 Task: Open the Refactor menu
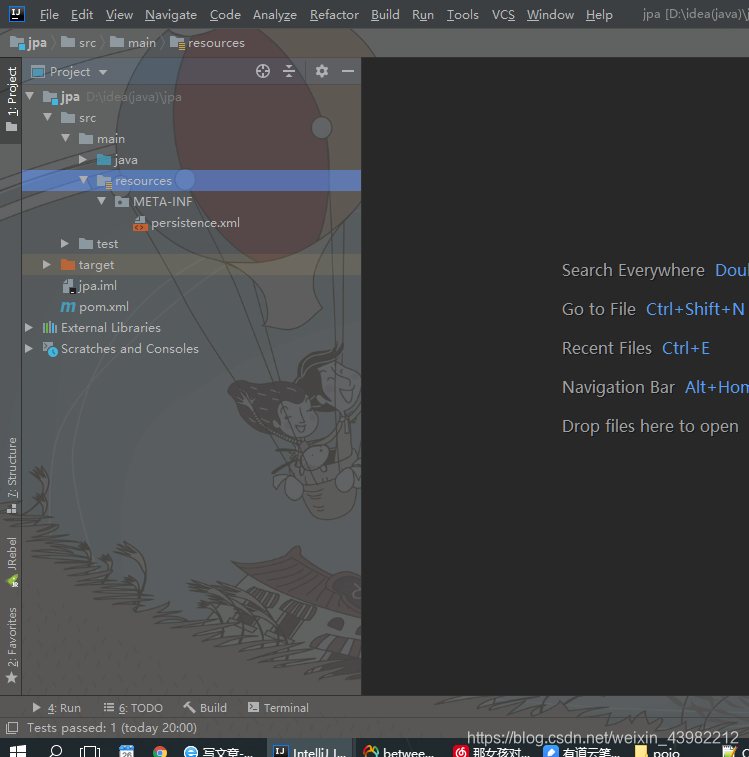coord(334,15)
